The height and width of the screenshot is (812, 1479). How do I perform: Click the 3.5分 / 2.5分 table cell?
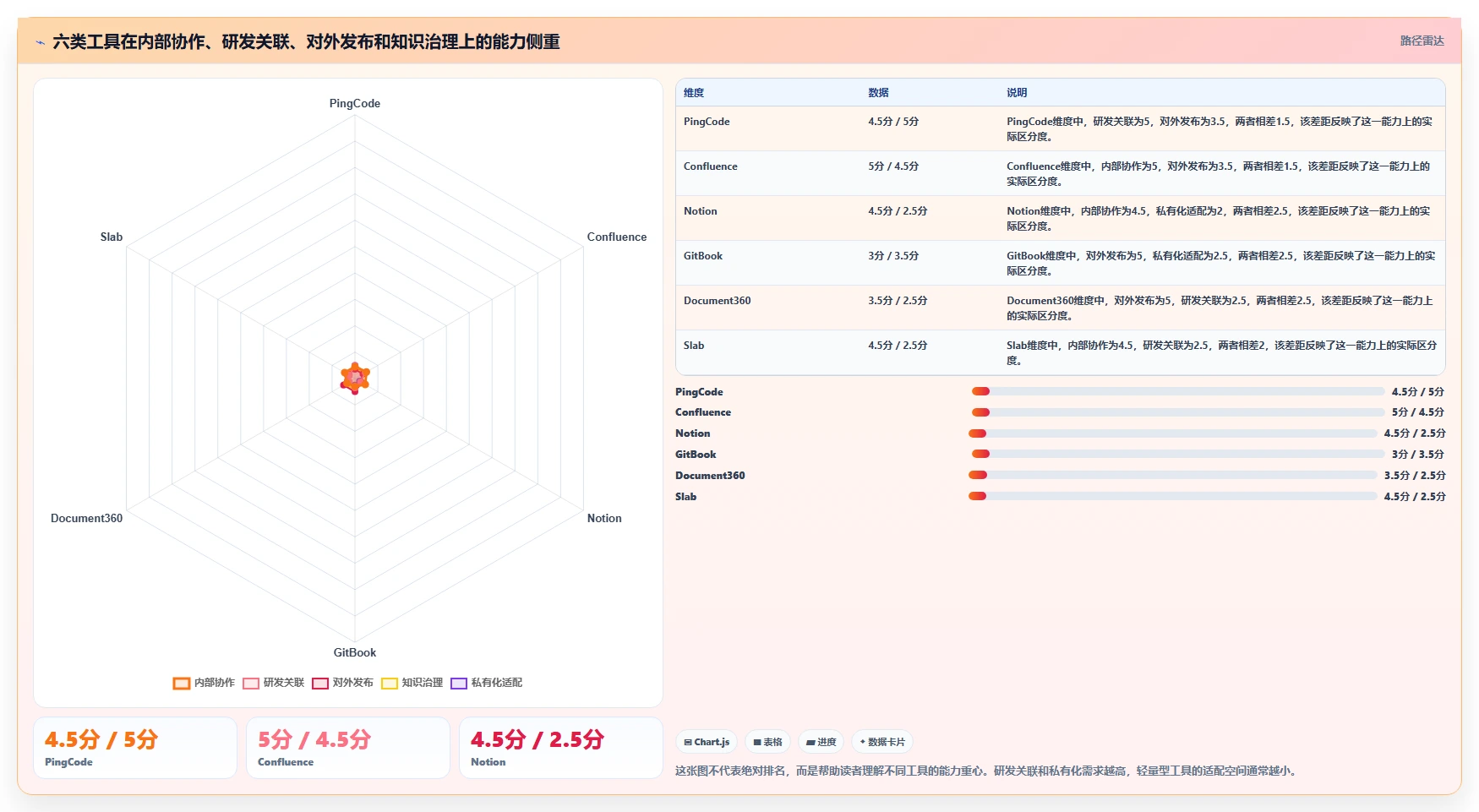tap(898, 301)
